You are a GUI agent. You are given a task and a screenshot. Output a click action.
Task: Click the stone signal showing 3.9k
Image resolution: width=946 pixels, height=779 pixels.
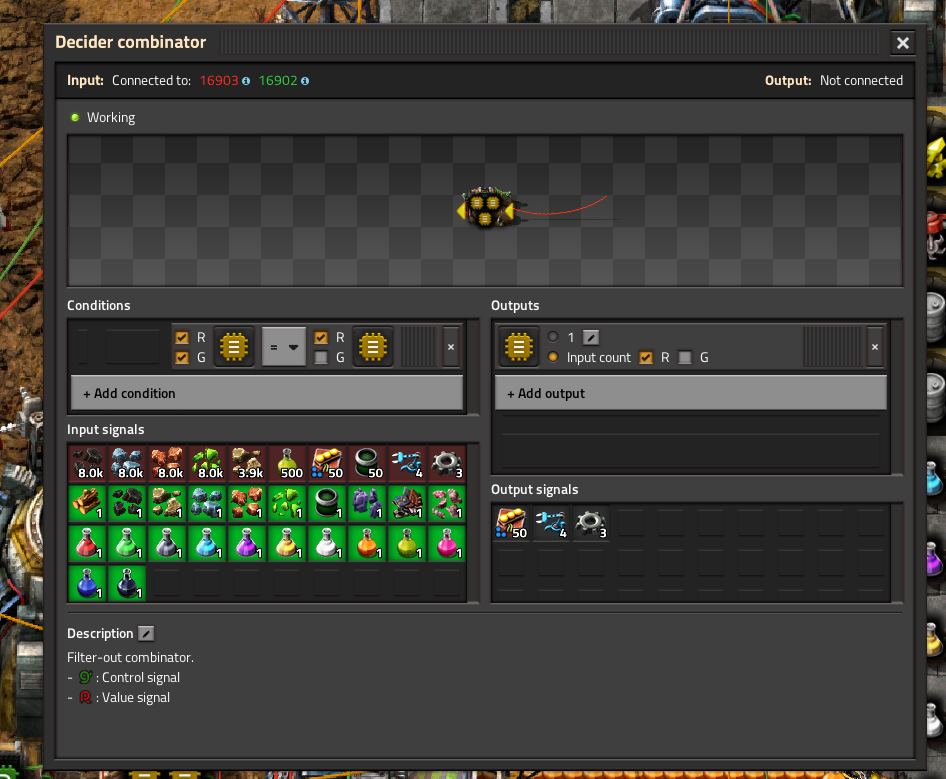[247, 463]
